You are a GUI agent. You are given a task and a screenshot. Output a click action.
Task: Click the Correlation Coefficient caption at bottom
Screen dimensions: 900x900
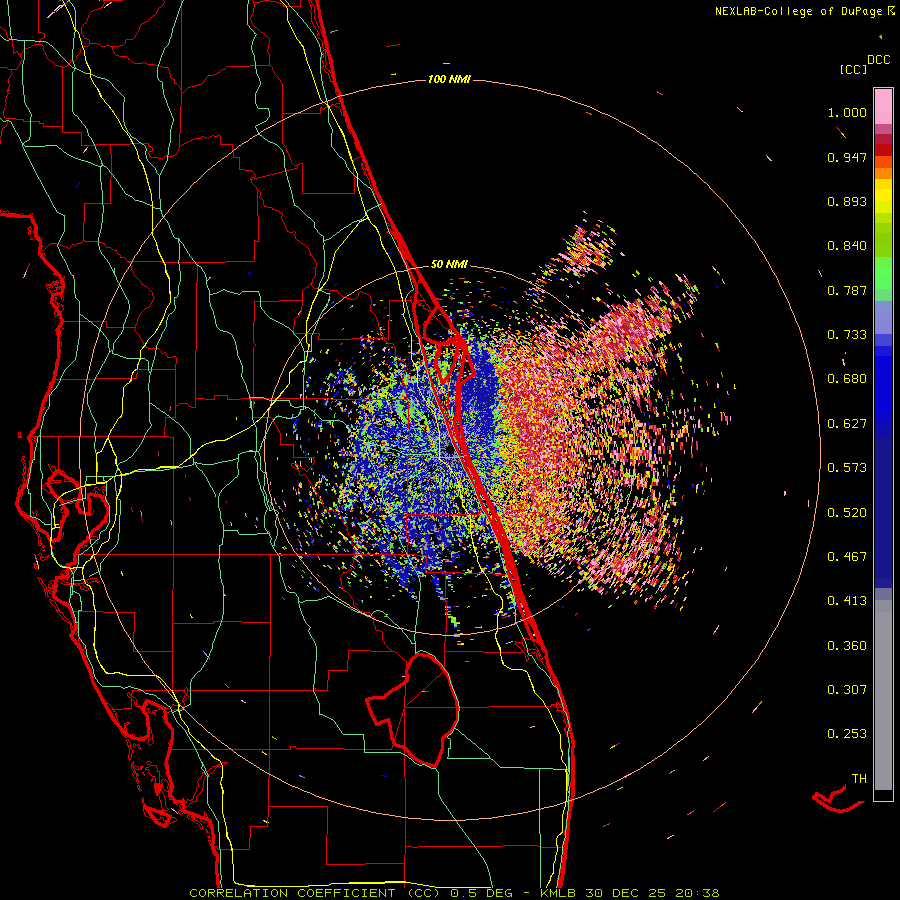click(x=454, y=893)
